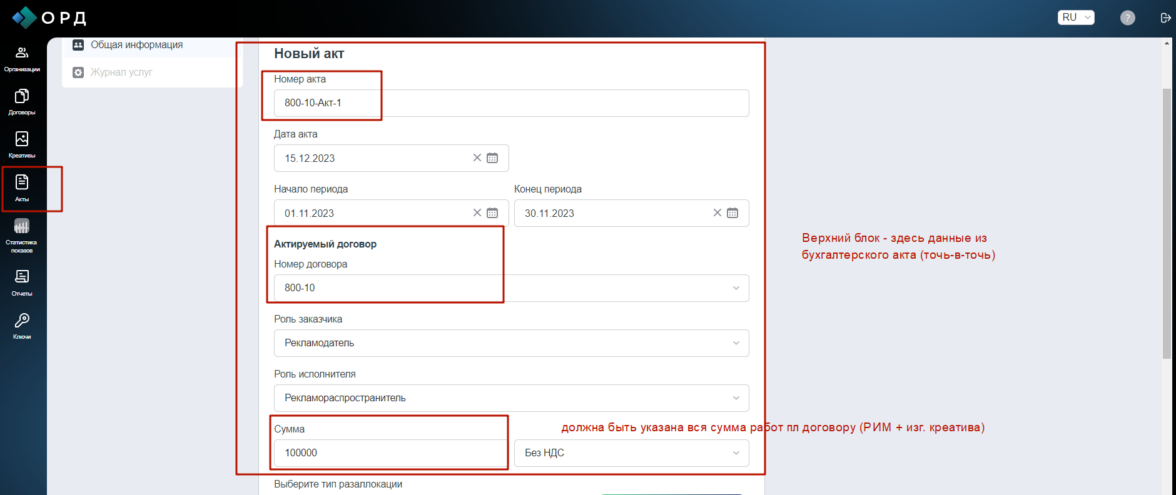Screen dimensions: 1176x495
Task: Open the RU language selector
Action: (1076, 17)
